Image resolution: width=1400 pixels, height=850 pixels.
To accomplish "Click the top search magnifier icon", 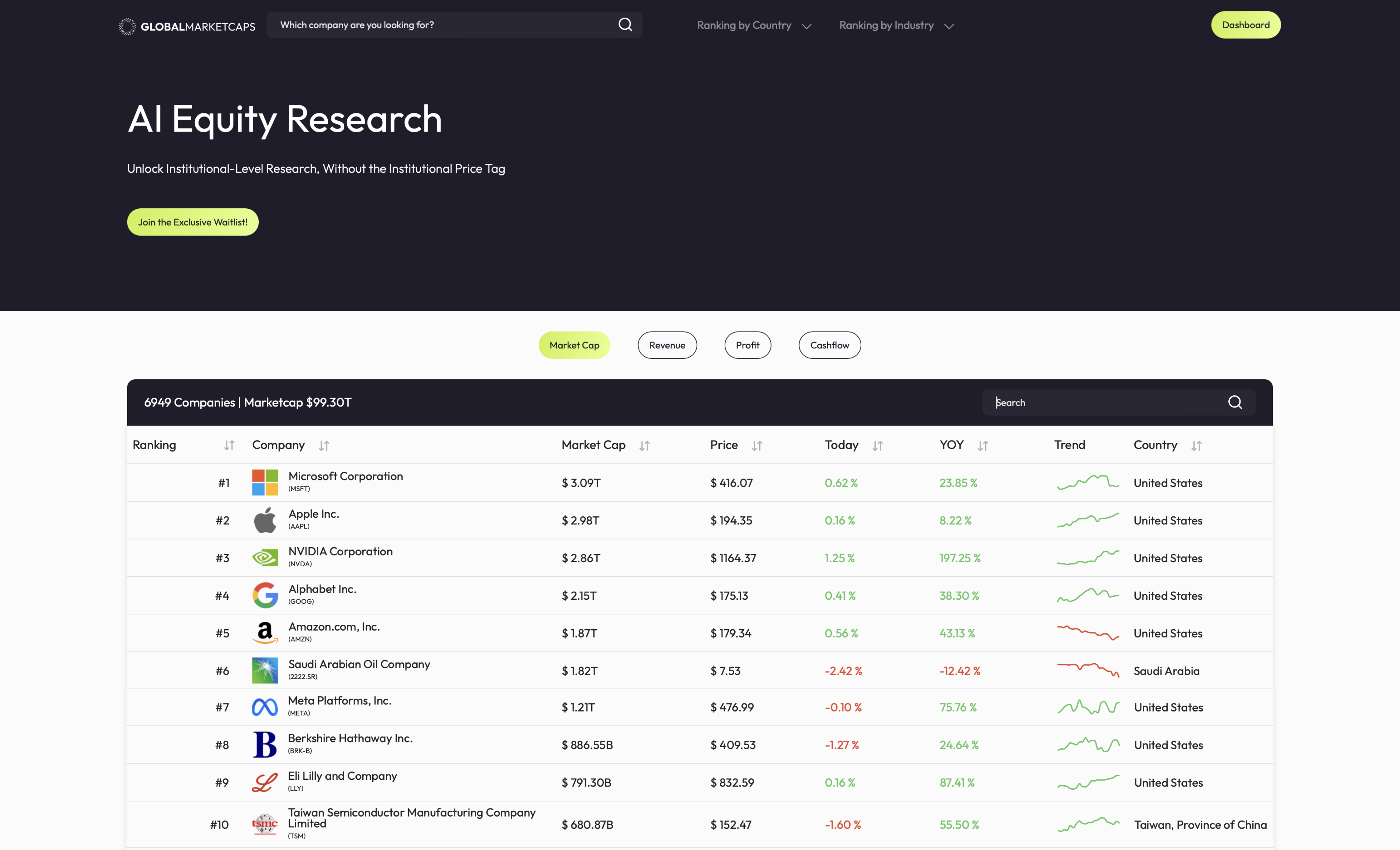I will [625, 25].
